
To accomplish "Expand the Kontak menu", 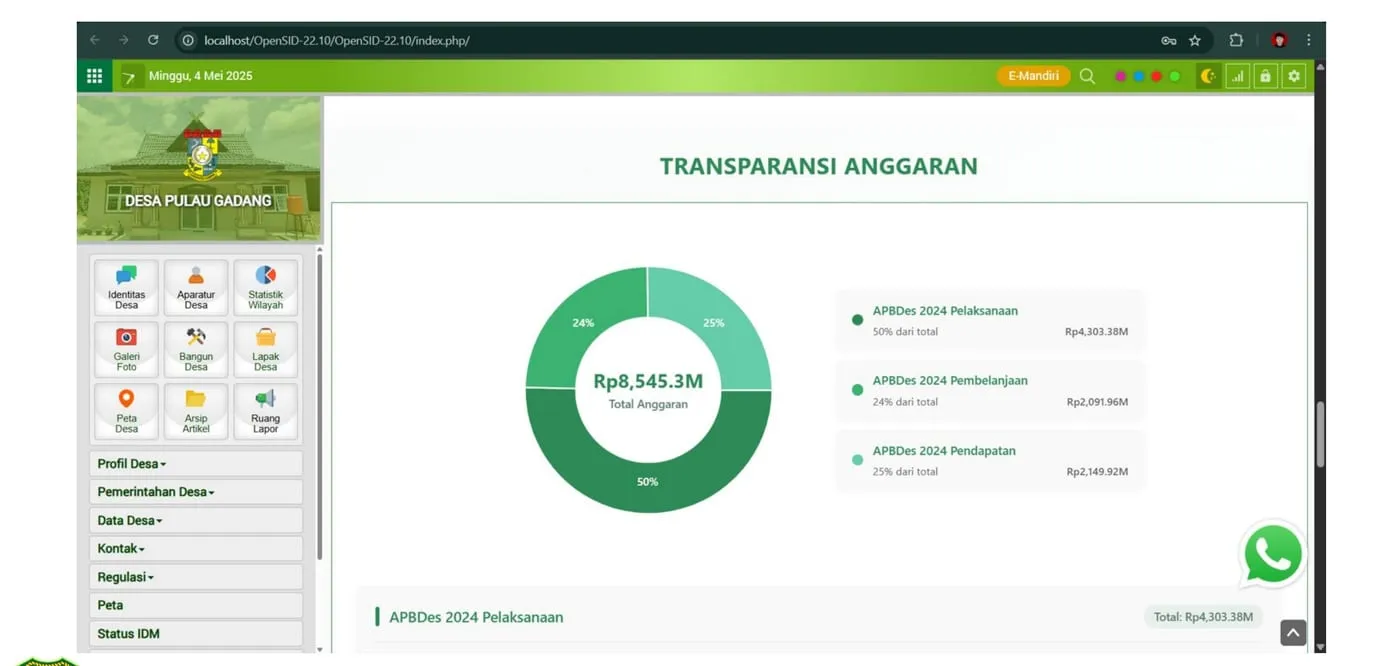I will click(196, 549).
